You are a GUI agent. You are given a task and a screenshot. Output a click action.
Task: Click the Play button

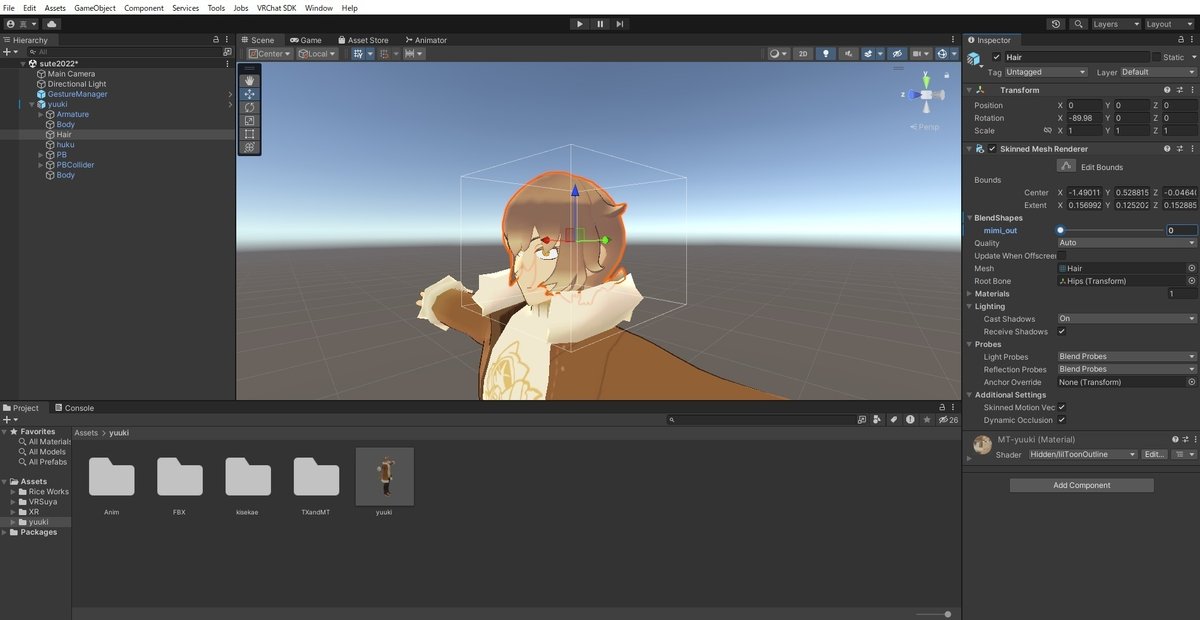(x=580, y=23)
